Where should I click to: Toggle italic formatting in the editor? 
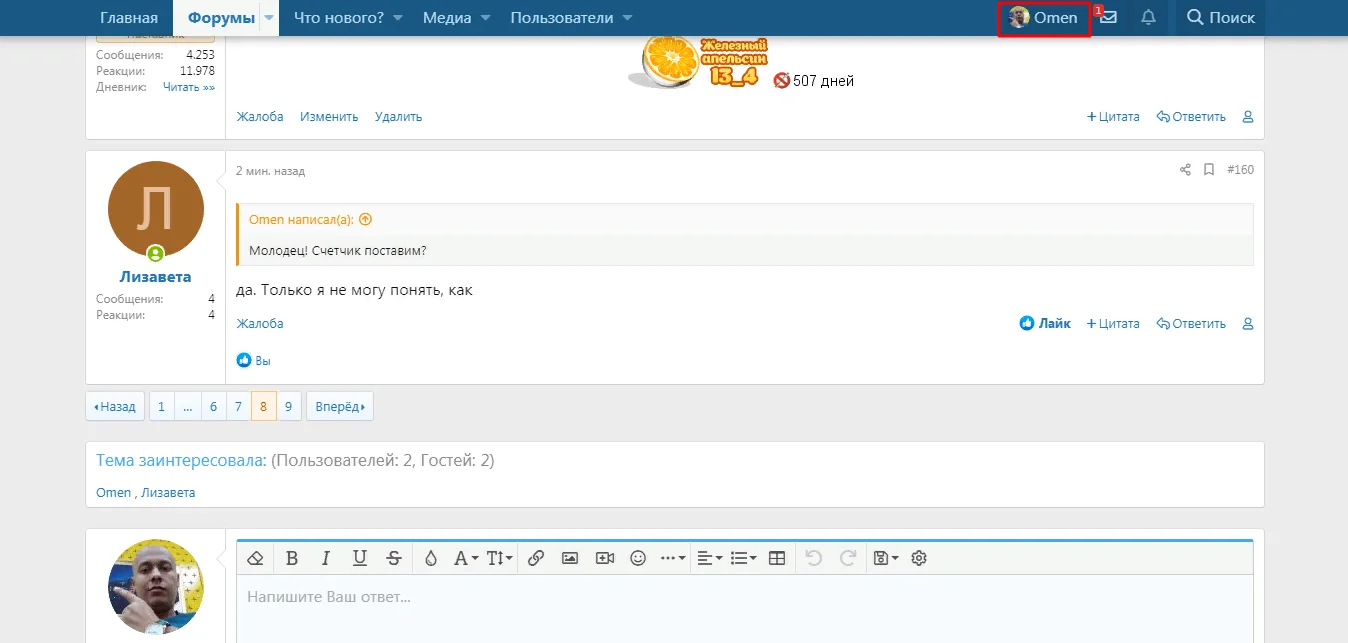[x=325, y=559]
